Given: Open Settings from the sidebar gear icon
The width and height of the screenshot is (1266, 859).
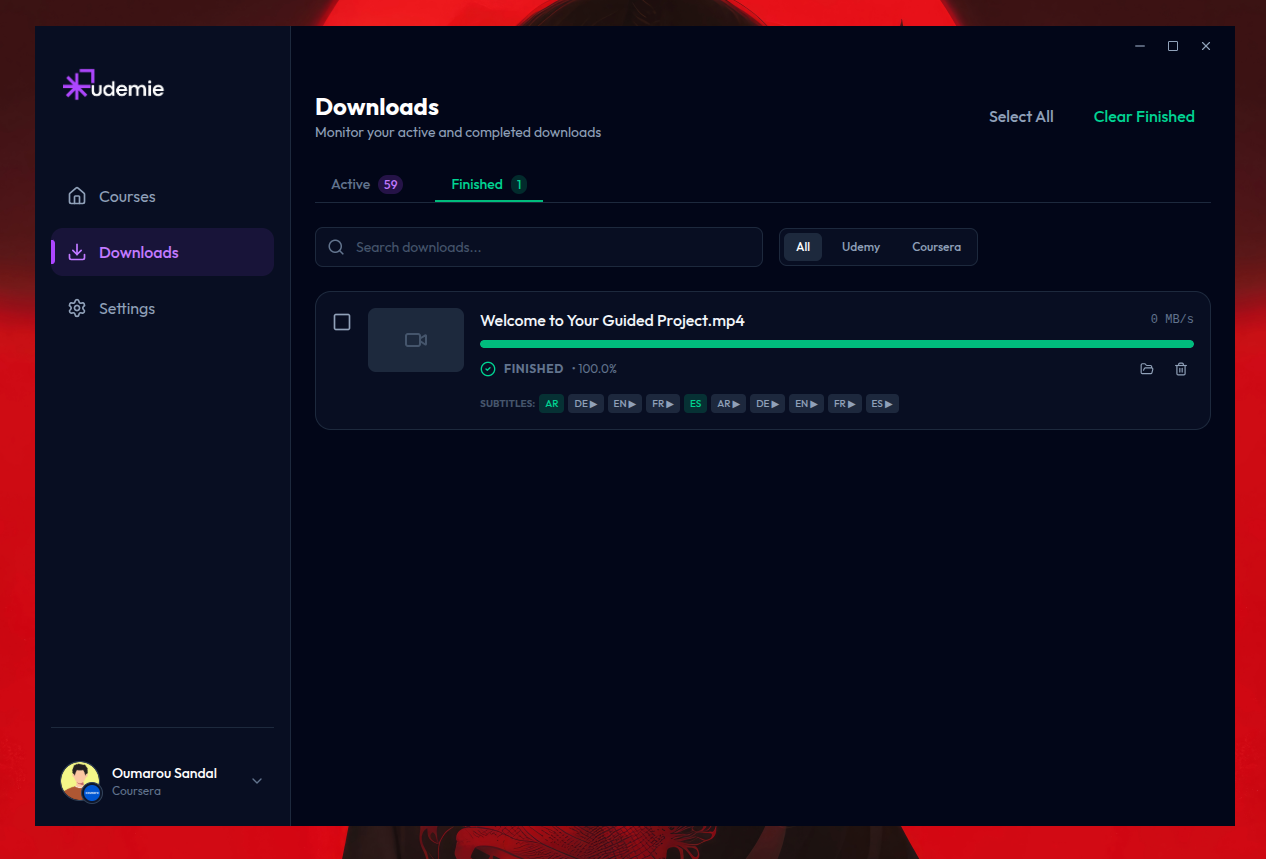Looking at the screenshot, I should pyautogui.click(x=78, y=308).
